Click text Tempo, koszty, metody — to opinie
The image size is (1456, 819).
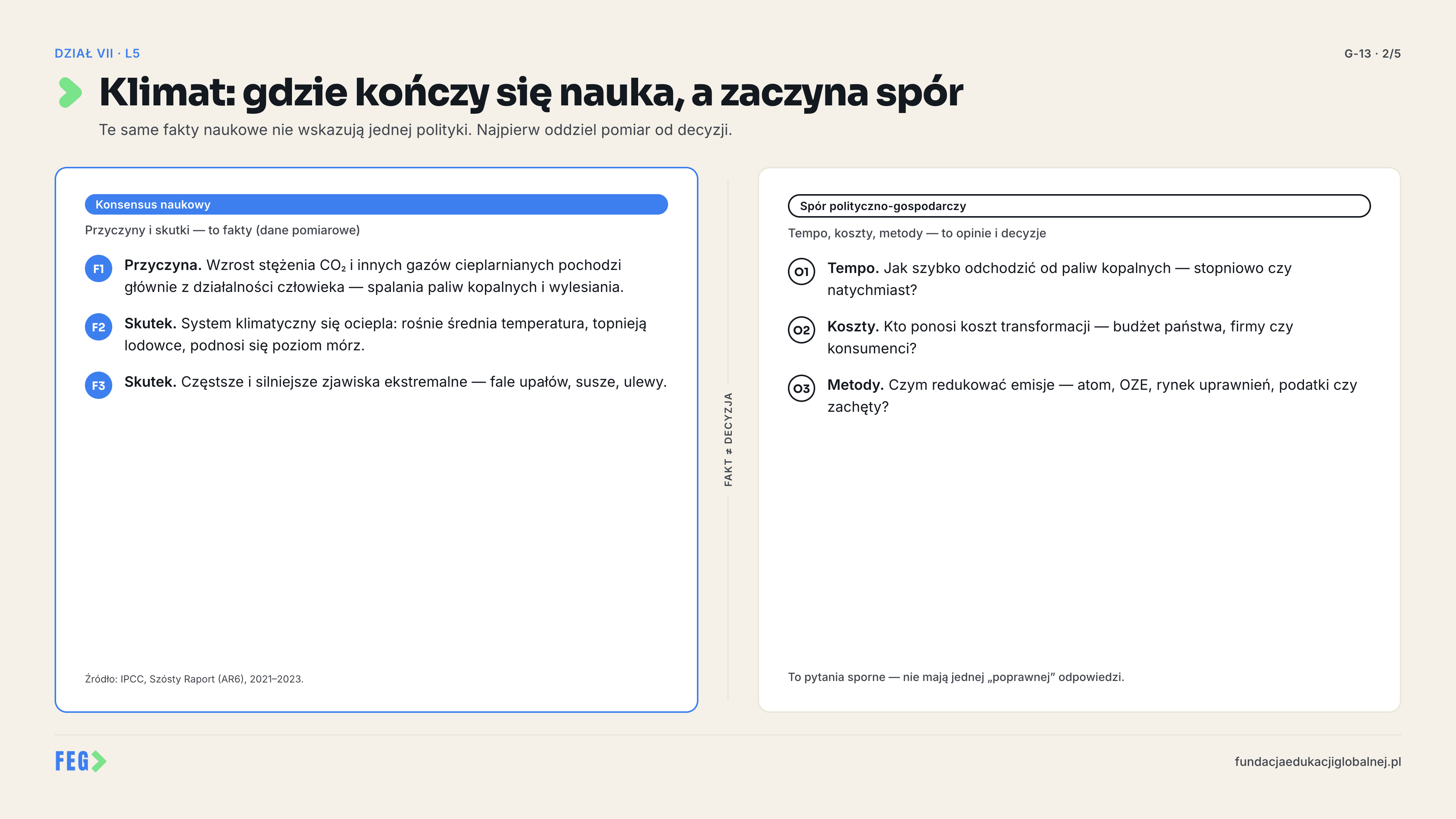917,233
